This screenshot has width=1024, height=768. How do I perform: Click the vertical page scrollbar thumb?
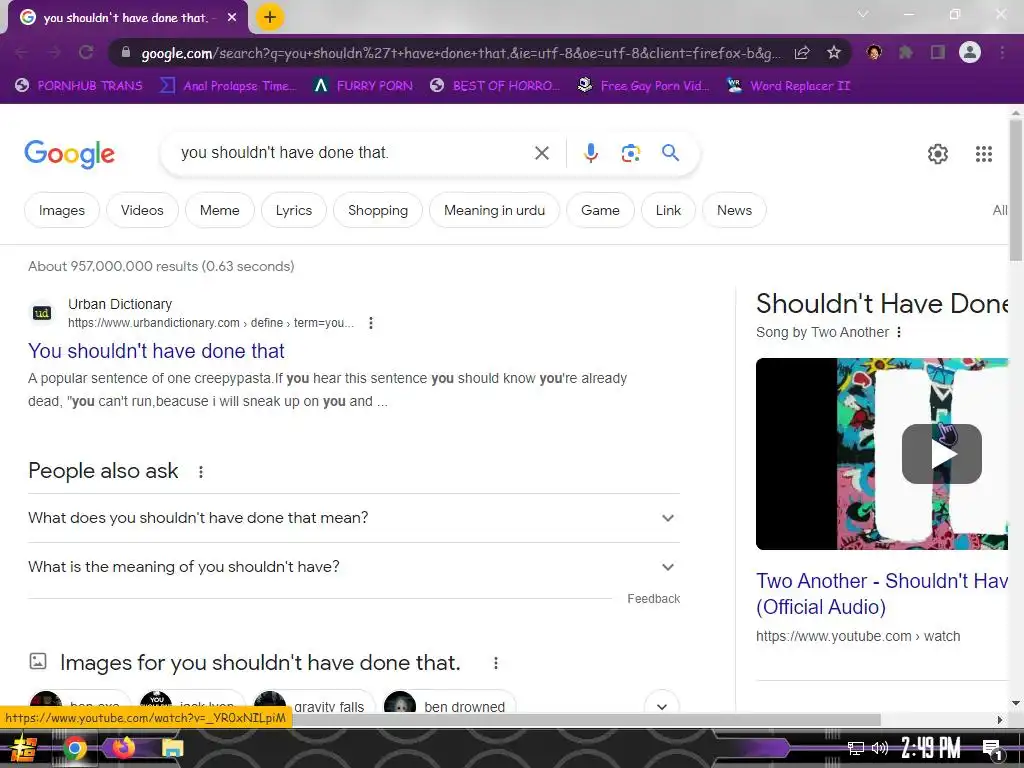1016,189
